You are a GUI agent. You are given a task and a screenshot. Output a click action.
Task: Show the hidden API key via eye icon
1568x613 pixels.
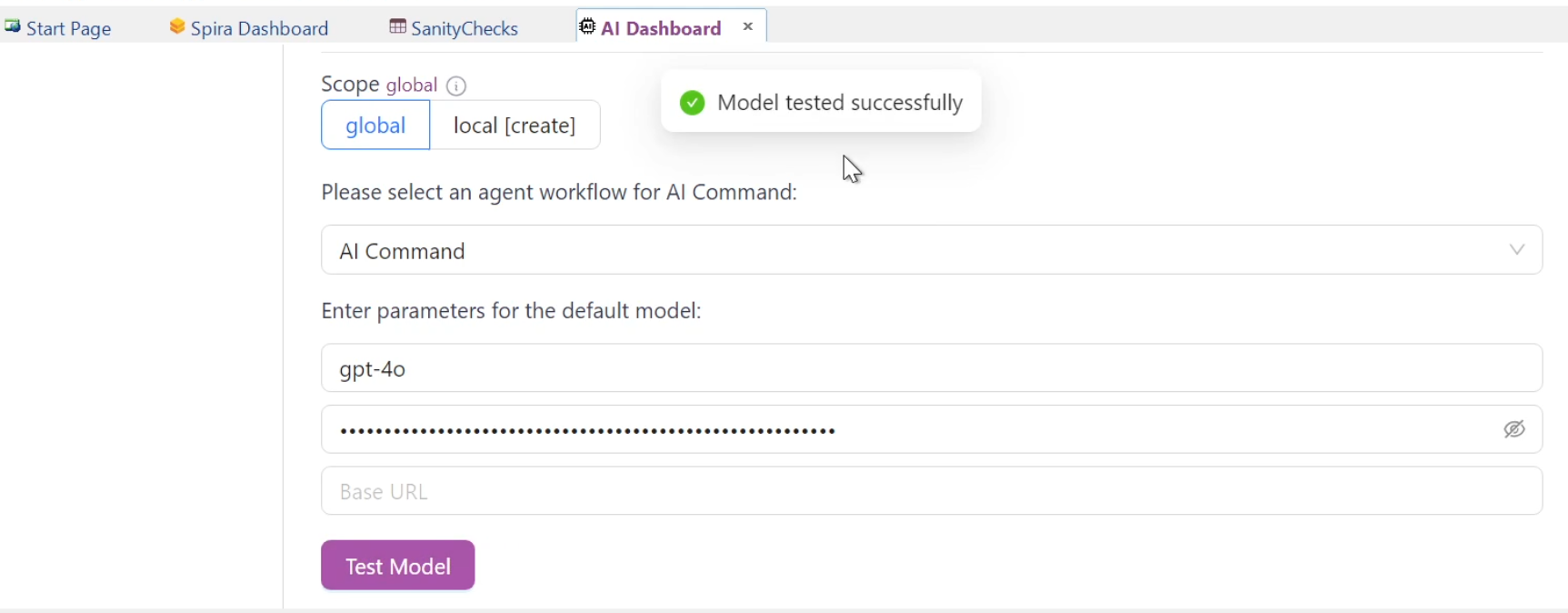1513,429
